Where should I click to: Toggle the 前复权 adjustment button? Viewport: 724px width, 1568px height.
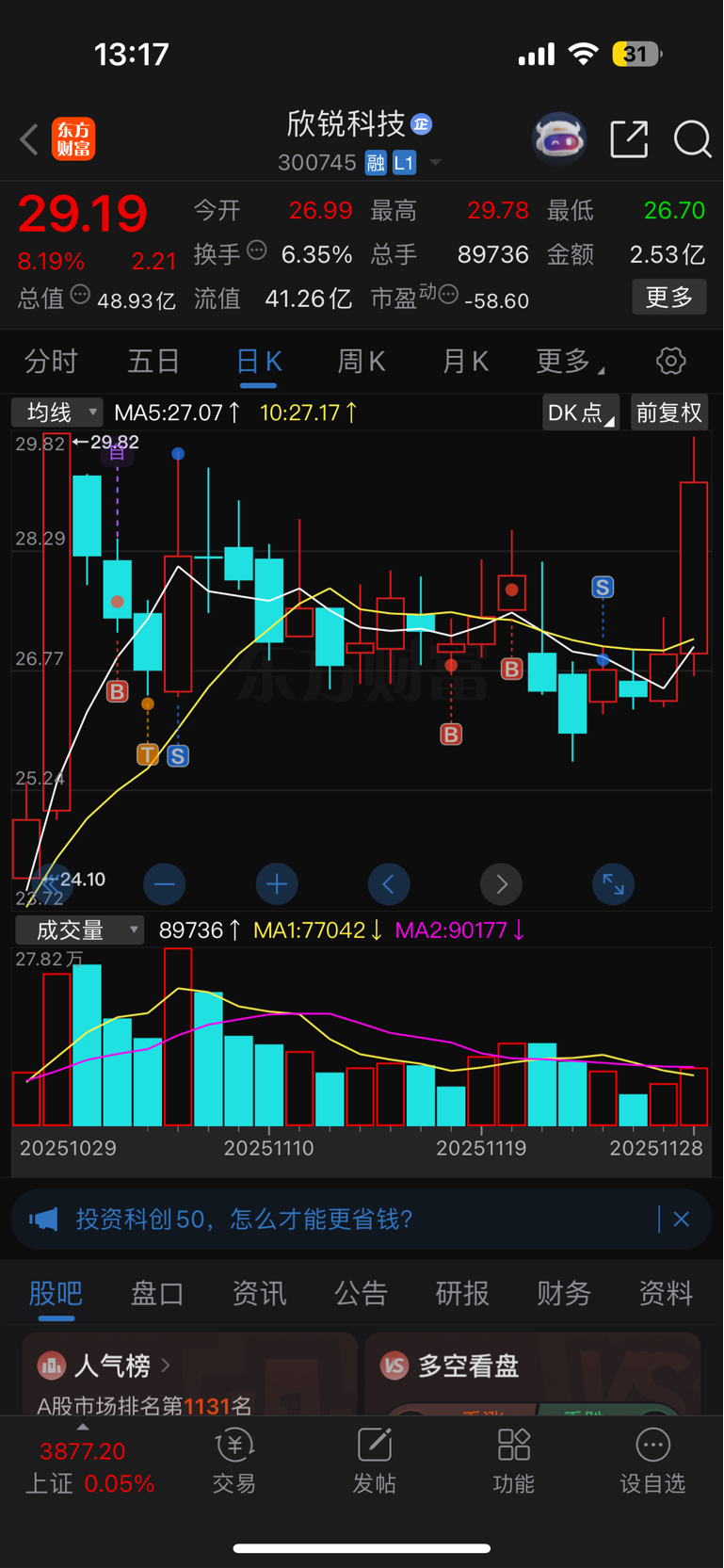click(x=668, y=412)
